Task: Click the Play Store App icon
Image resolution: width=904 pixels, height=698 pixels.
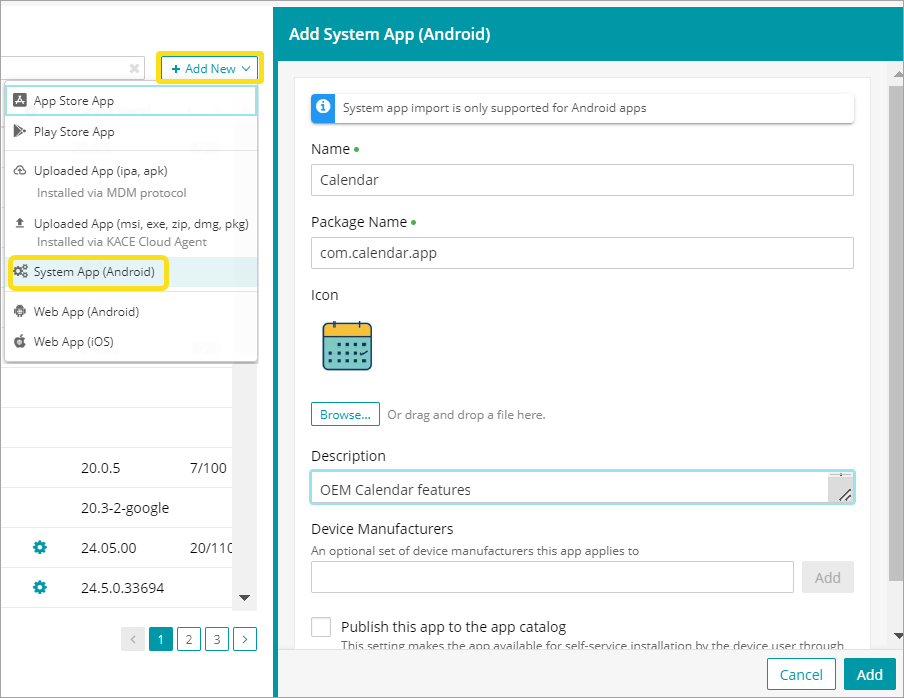Action: (20, 131)
